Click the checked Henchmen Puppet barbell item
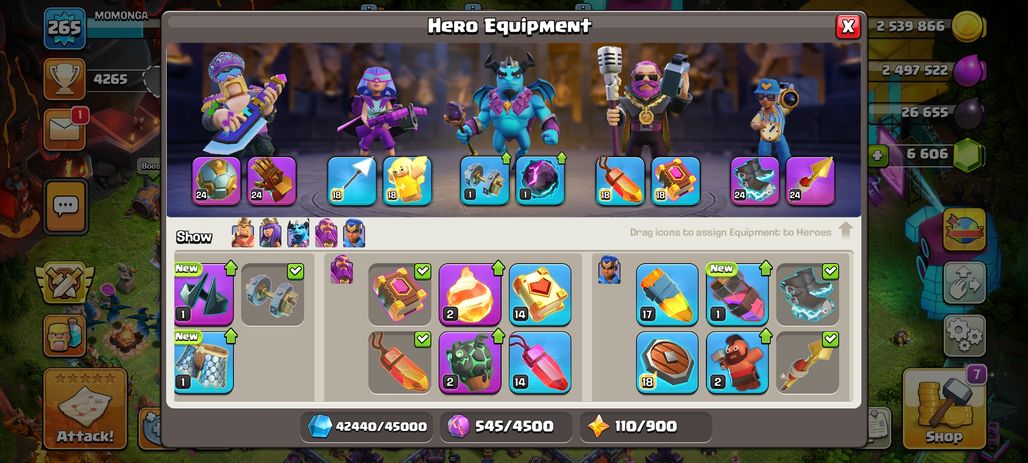 pos(273,294)
